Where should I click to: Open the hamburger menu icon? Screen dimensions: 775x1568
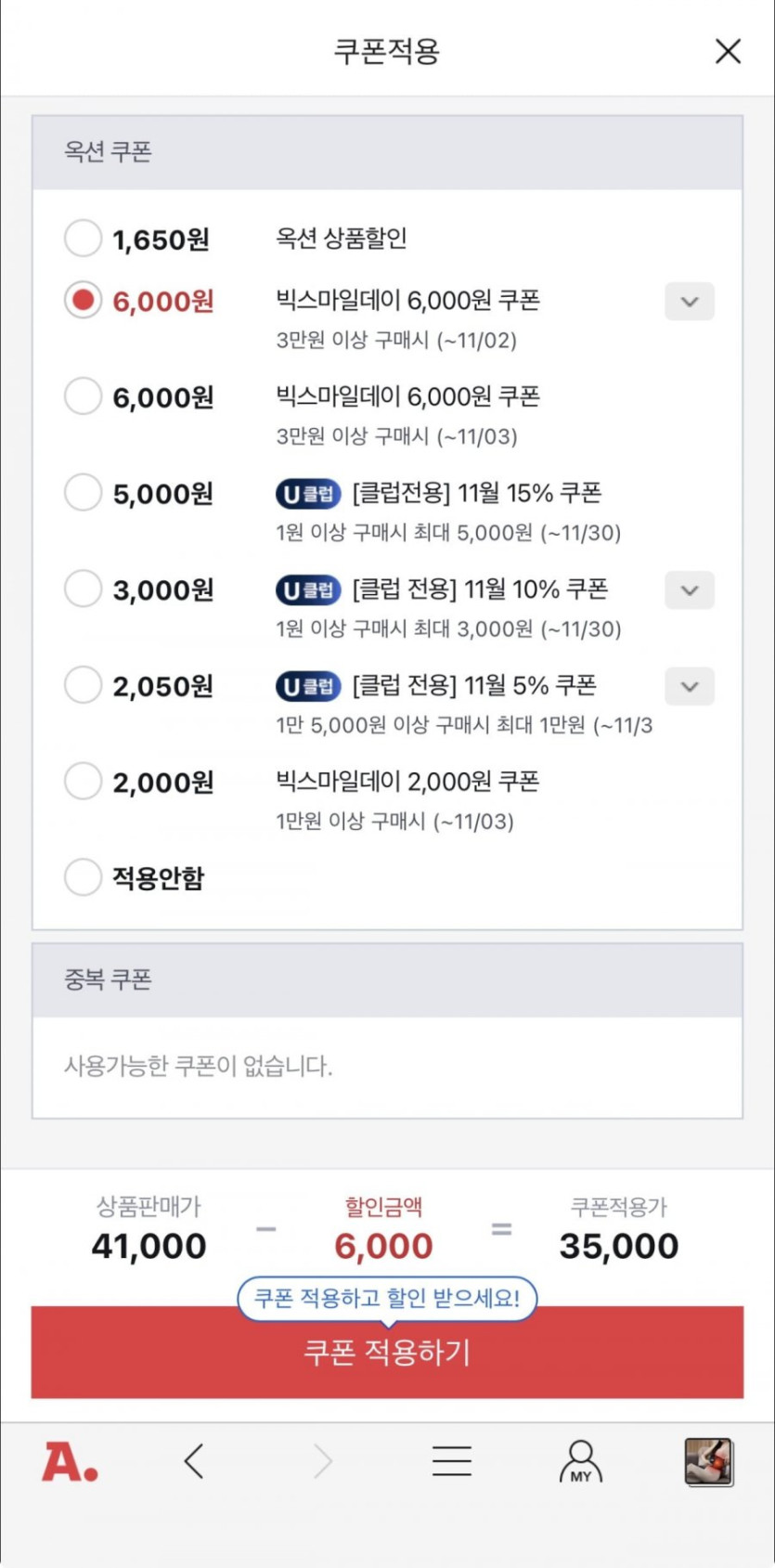(x=452, y=1461)
